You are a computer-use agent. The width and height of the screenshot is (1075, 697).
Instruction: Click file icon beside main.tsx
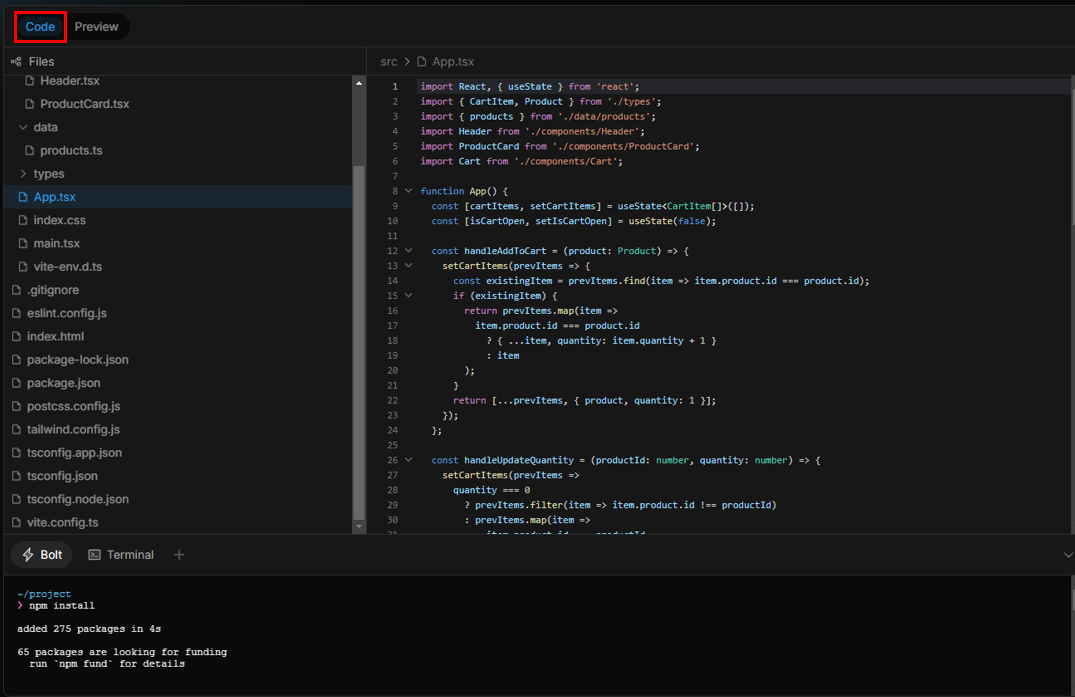[x=23, y=243]
